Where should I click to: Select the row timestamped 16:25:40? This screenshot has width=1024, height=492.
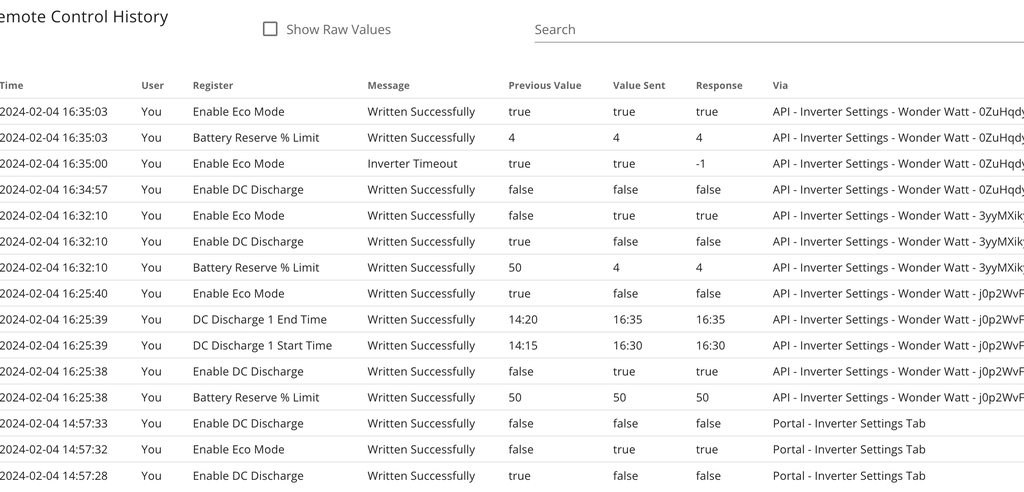point(54,294)
